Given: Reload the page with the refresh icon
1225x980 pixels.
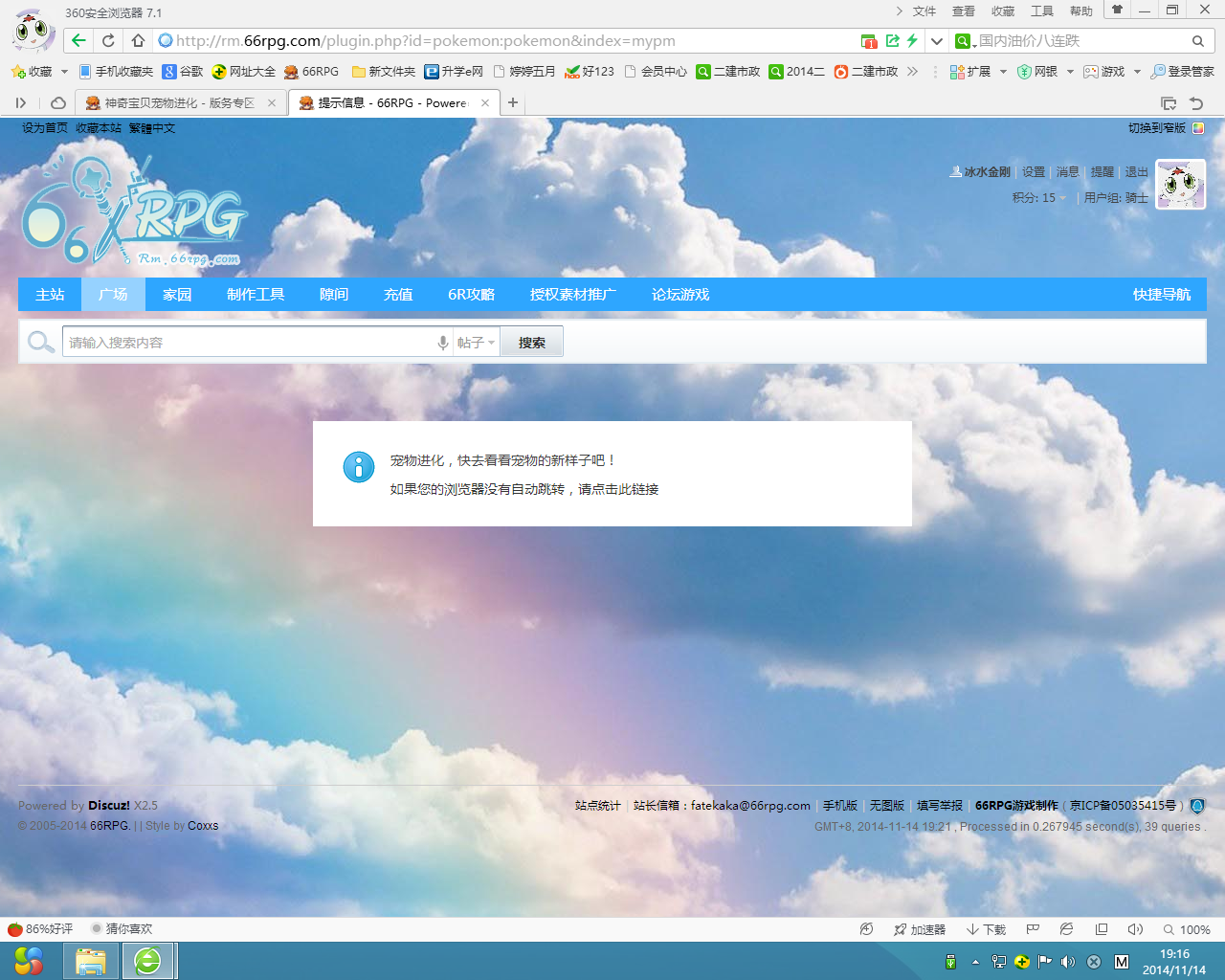Looking at the screenshot, I should tap(108, 40).
